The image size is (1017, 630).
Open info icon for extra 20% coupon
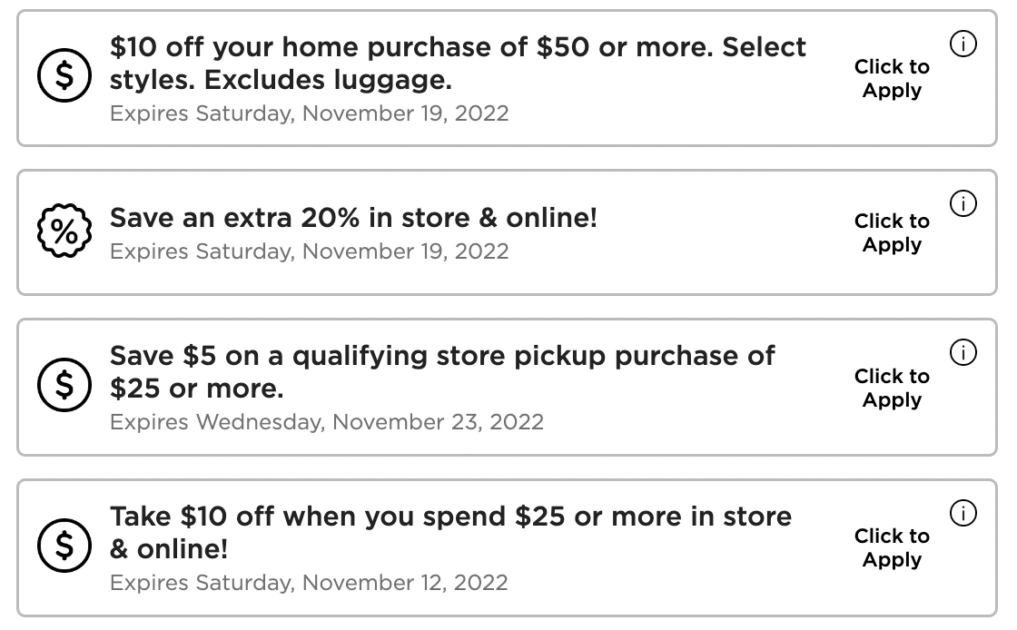963,204
